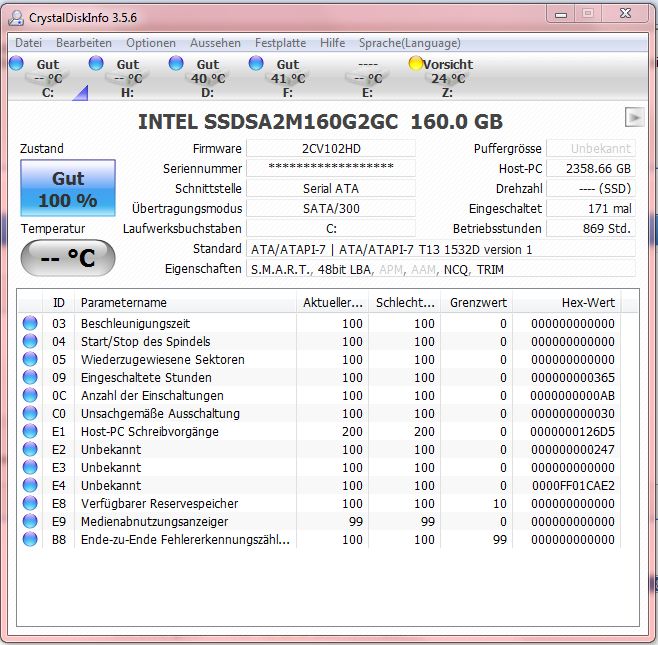The height and width of the screenshot is (645, 658).
Task: Click the temperature display button
Action: [x=68, y=258]
